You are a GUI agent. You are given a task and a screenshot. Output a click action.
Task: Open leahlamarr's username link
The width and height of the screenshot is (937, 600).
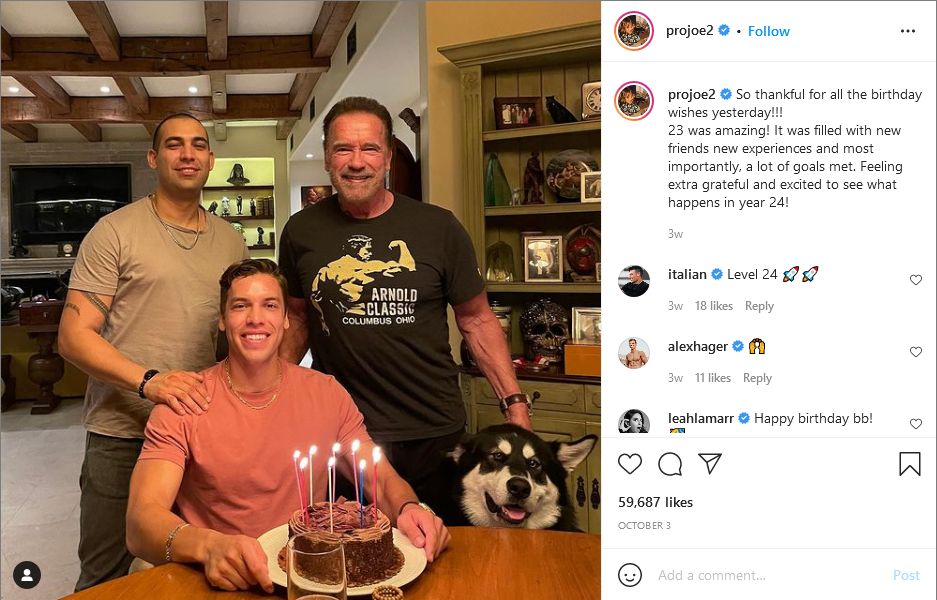tap(700, 418)
